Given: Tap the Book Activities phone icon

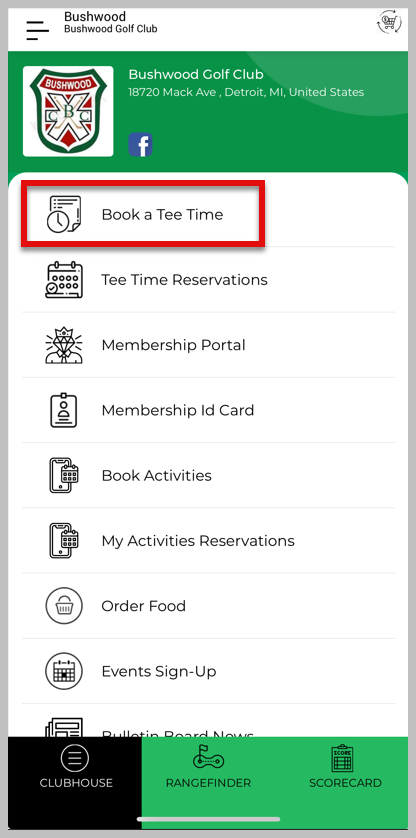Looking at the screenshot, I should pyautogui.click(x=64, y=475).
